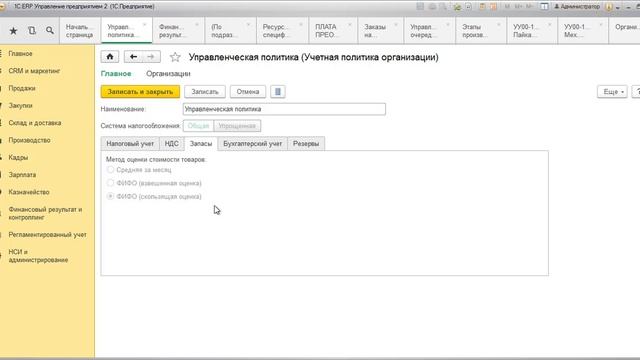
Task: Choose Упрощенная taxation system toggle
Action: [x=237, y=126]
